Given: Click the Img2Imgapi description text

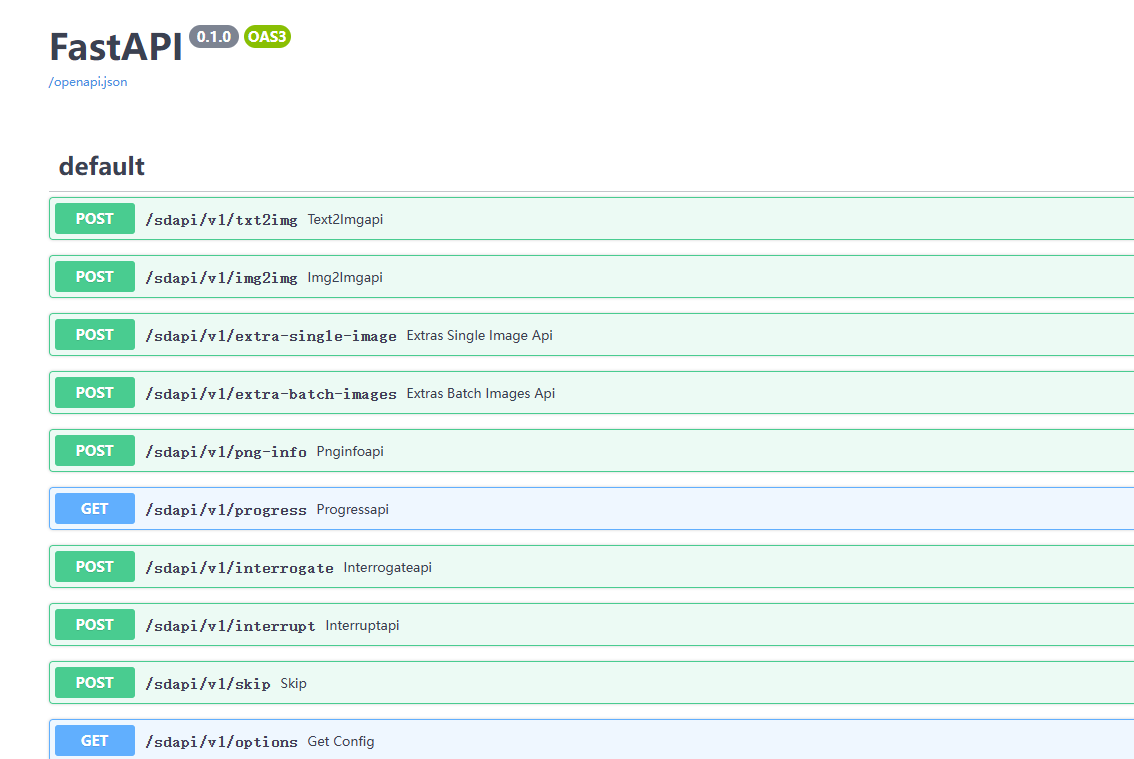Looking at the screenshot, I should 345,277.
